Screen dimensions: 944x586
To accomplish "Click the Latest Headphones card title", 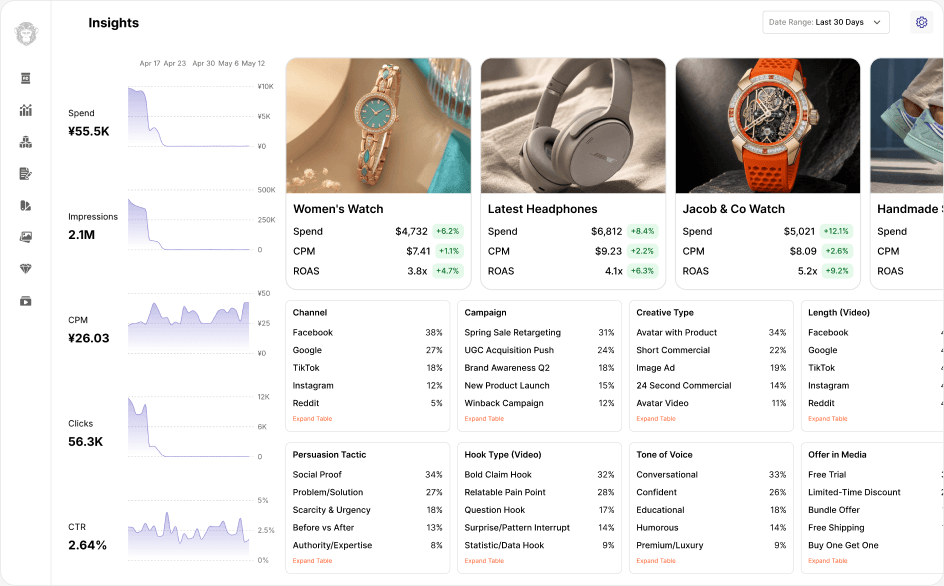I will pos(542,209).
